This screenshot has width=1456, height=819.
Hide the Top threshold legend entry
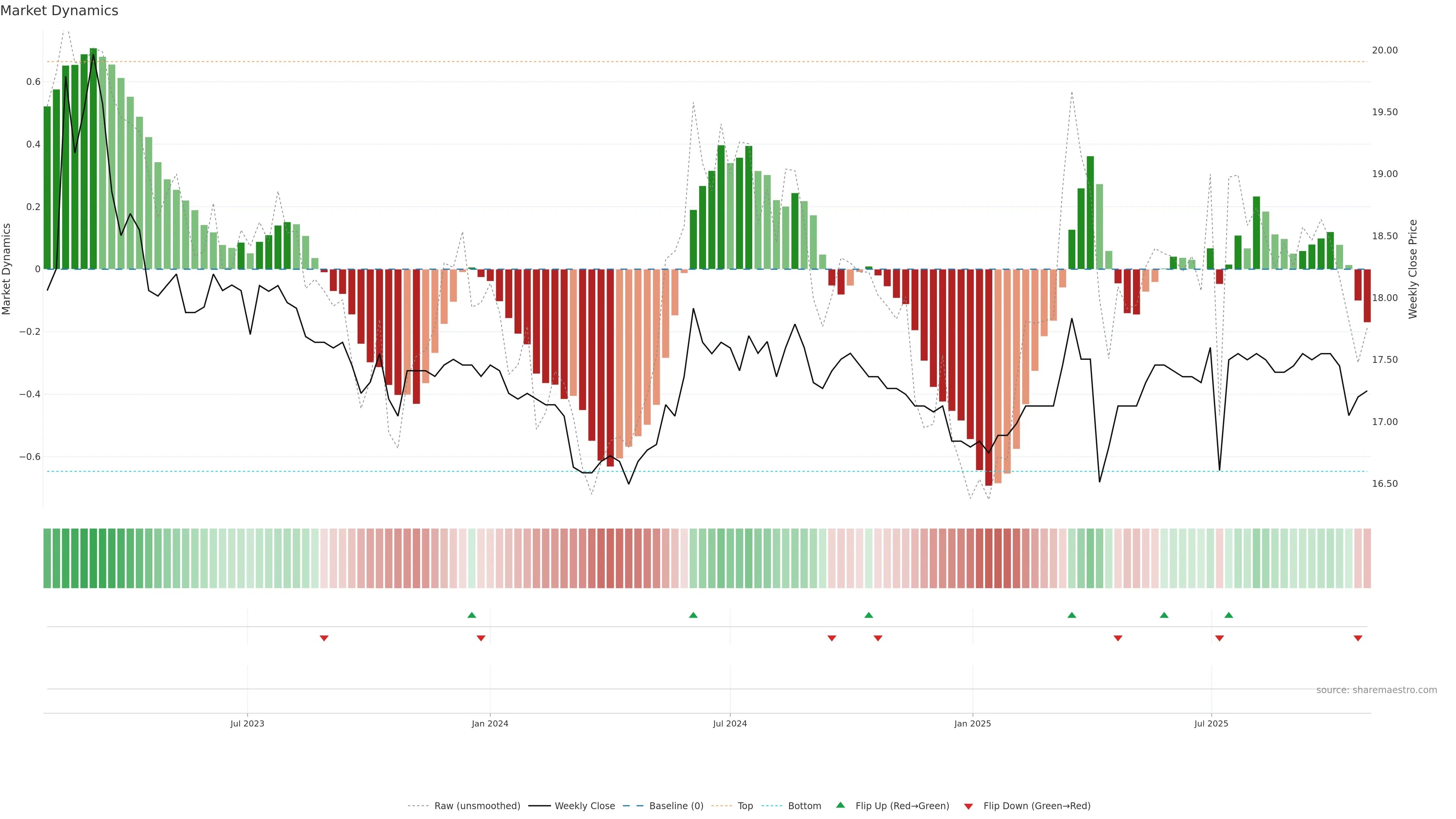(x=745, y=805)
